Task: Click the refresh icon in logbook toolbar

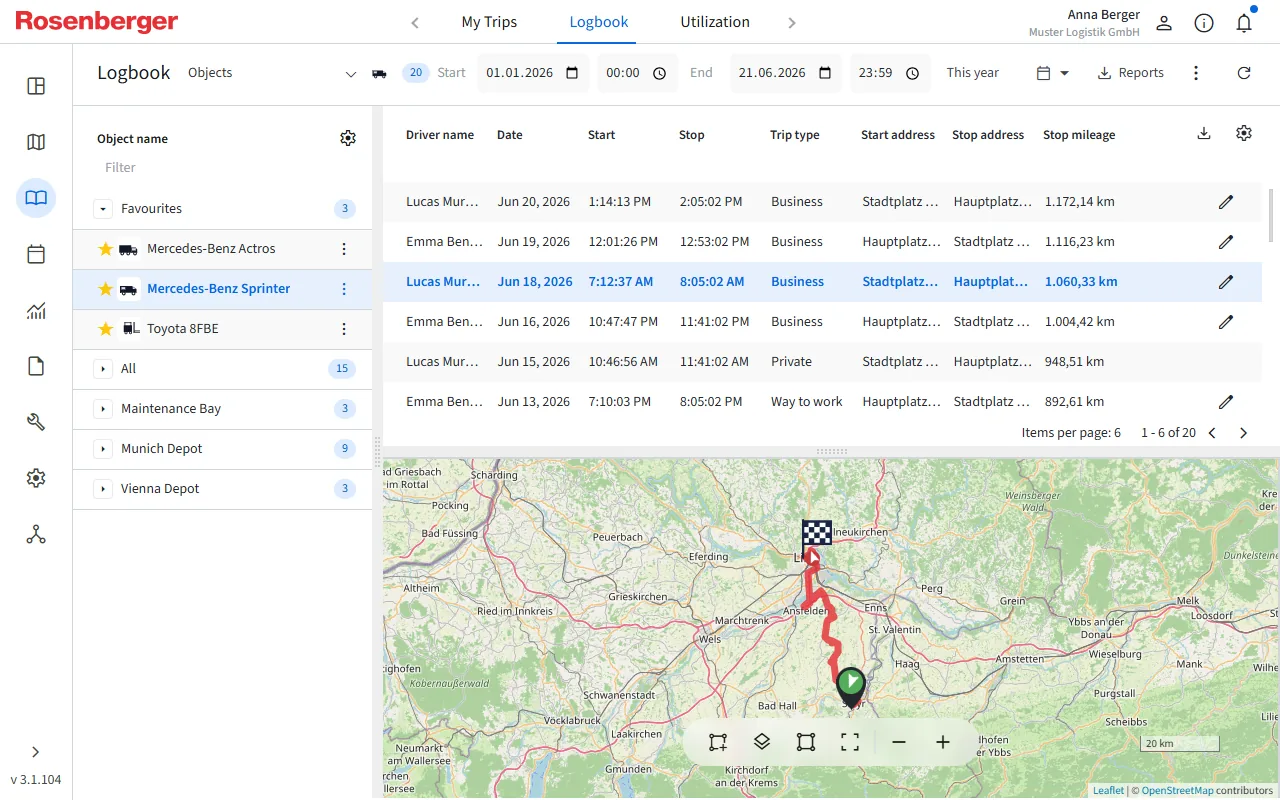Action: (x=1244, y=73)
